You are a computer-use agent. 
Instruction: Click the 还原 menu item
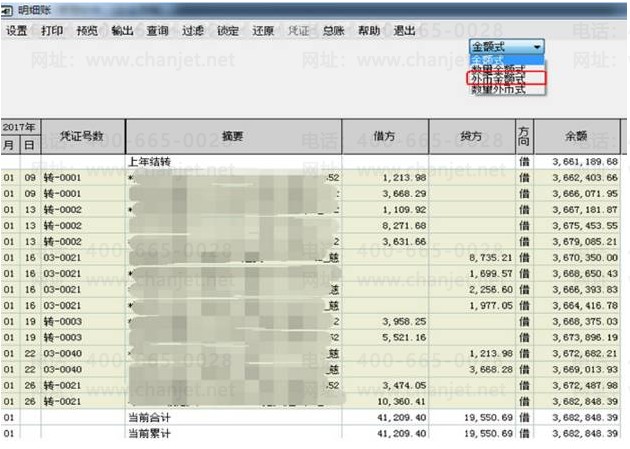263,31
